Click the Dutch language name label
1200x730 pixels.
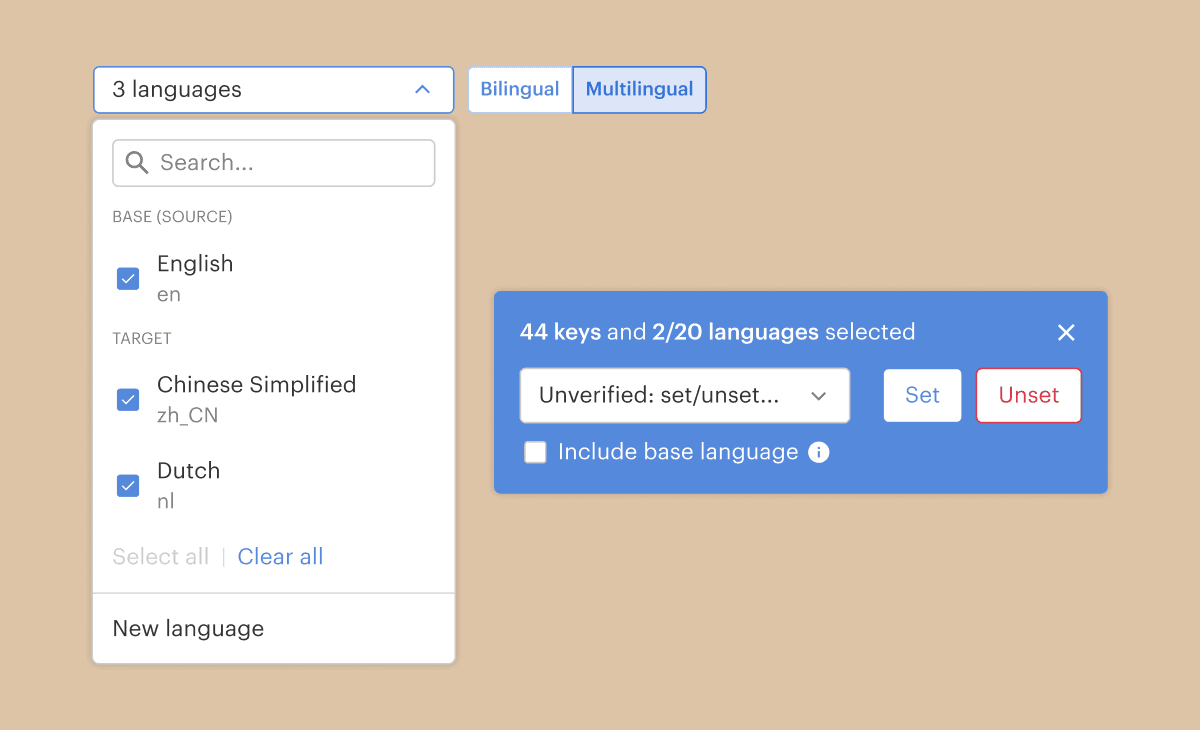point(188,471)
